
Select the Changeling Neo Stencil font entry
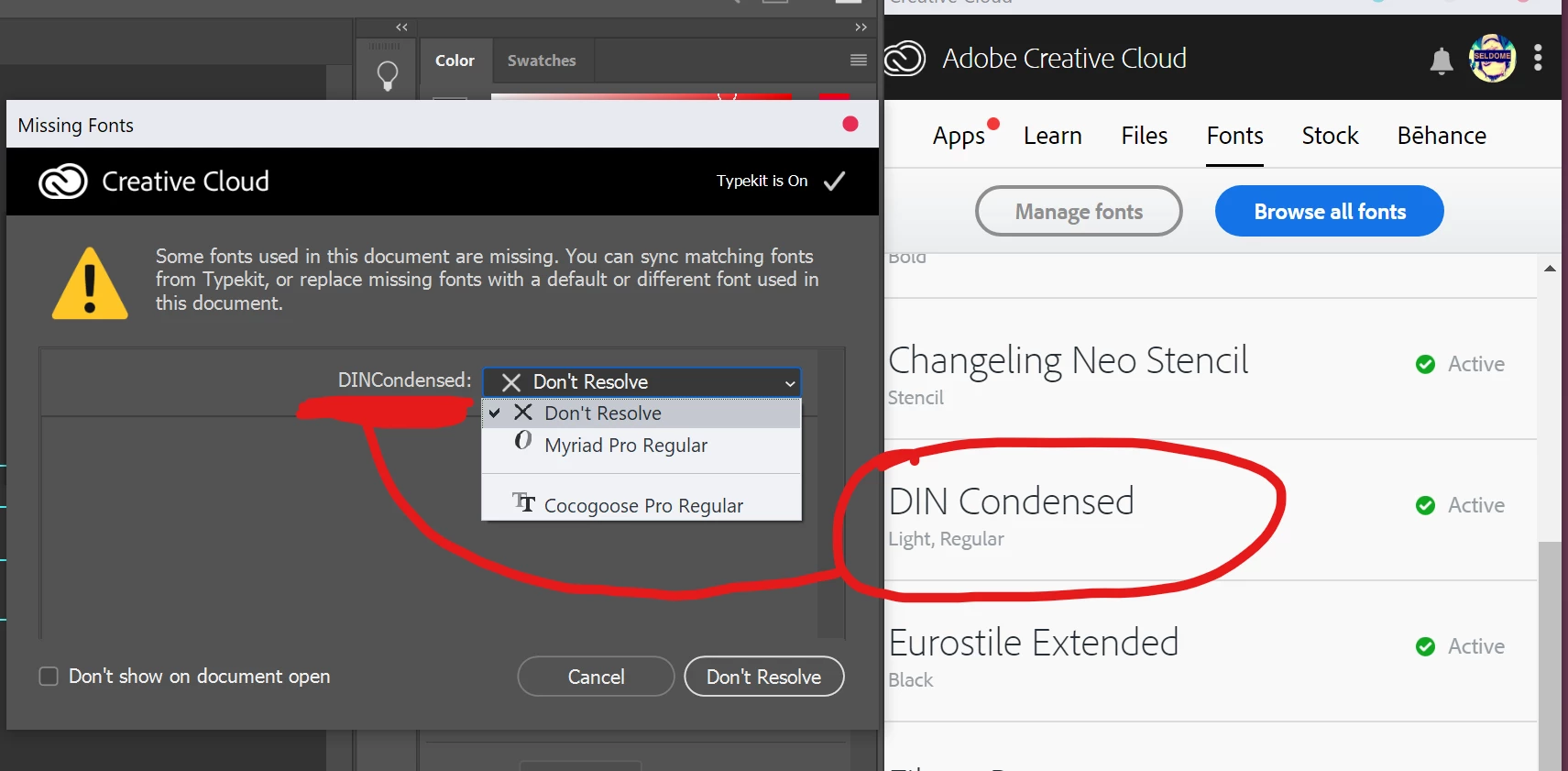tap(1211, 369)
